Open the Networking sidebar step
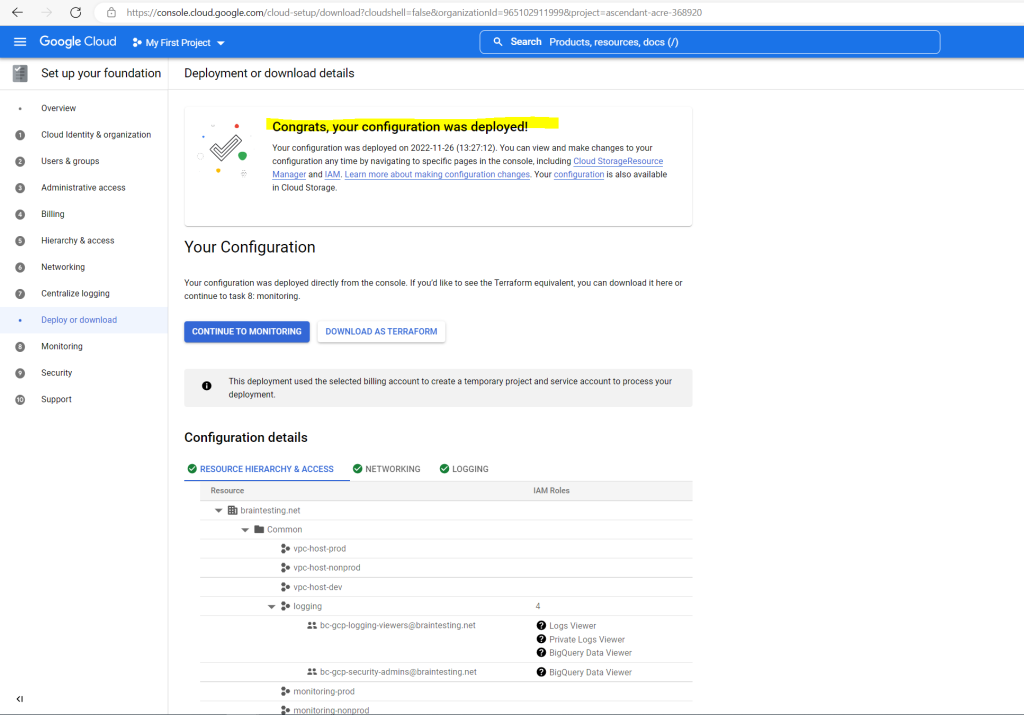Screen dimensions: 1024x715 63,267
